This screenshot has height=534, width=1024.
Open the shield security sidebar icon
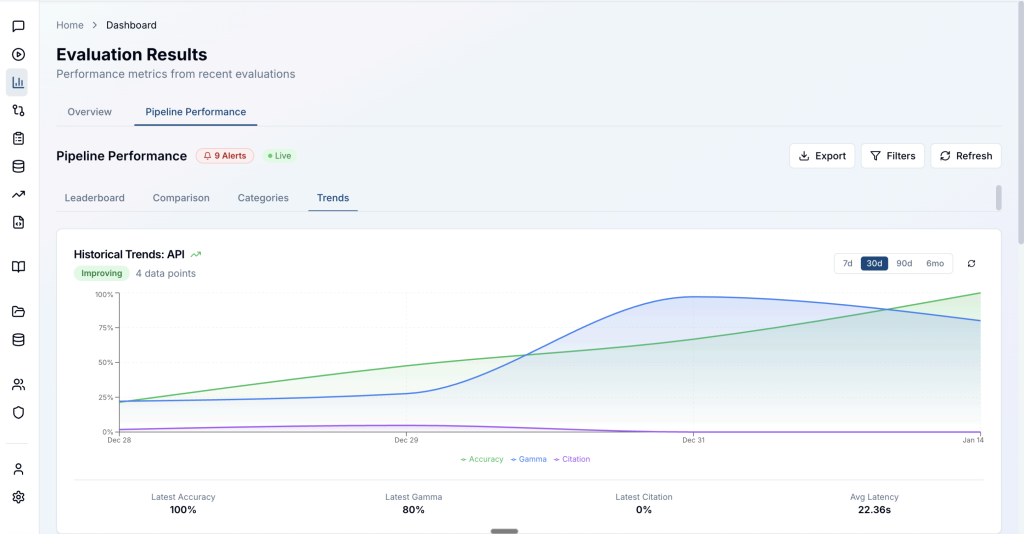[18, 413]
